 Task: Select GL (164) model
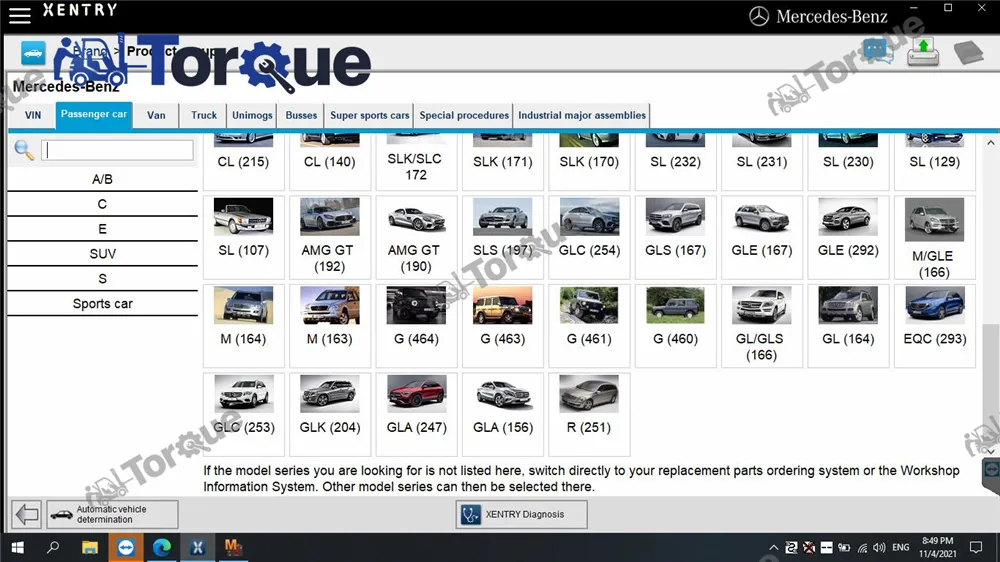[848, 326]
